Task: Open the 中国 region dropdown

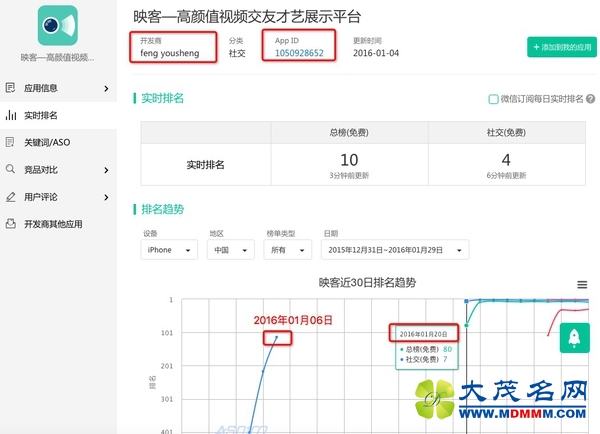Action: coord(231,250)
